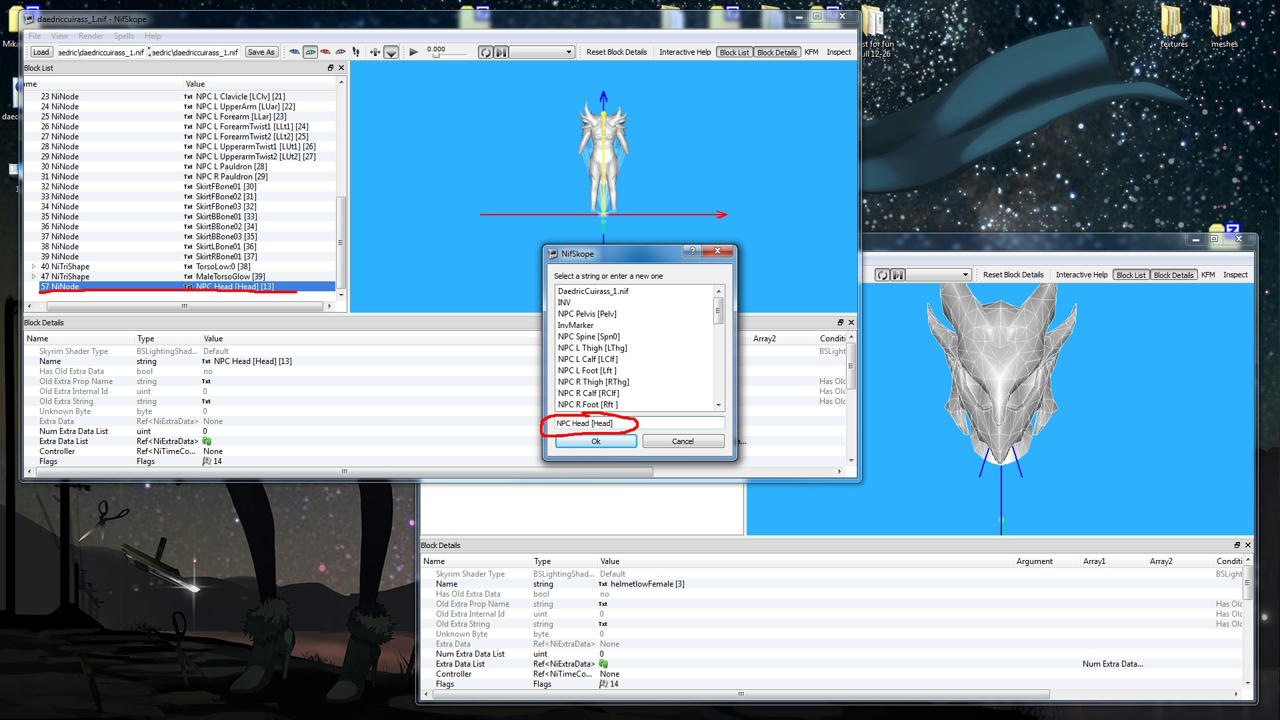Click Cancel in the NifSkope dialog

683,441
